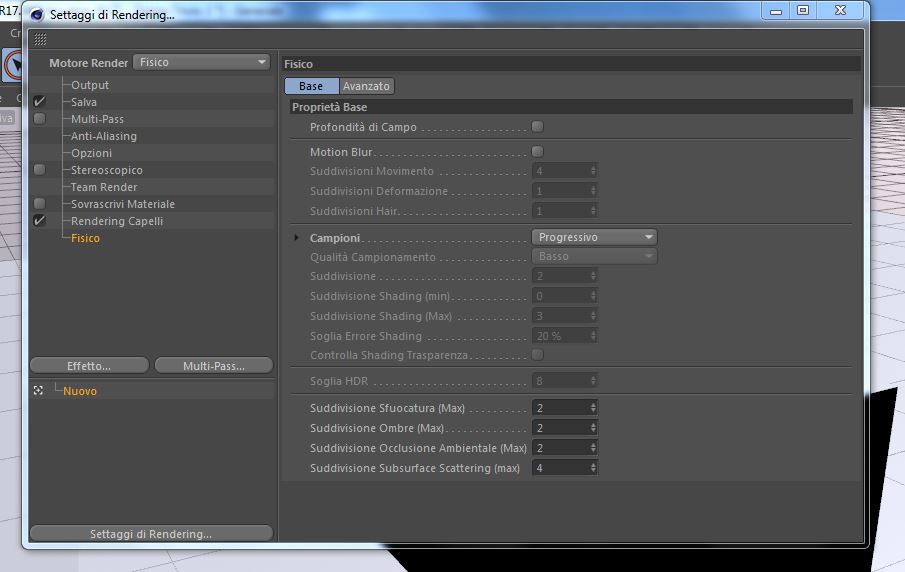The height and width of the screenshot is (572, 905).
Task: Switch to the Avanzato tab
Action: pyautogui.click(x=367, y=86)
